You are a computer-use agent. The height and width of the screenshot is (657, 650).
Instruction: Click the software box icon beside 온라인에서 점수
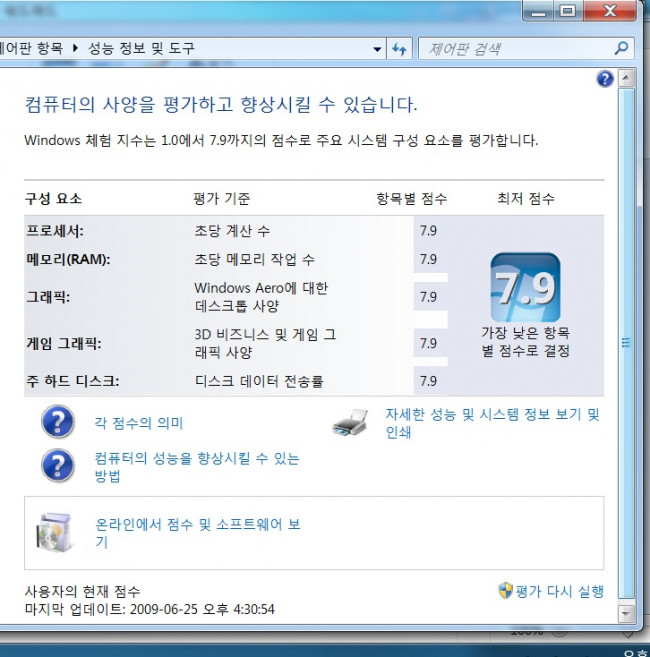[x=53, y=532]
